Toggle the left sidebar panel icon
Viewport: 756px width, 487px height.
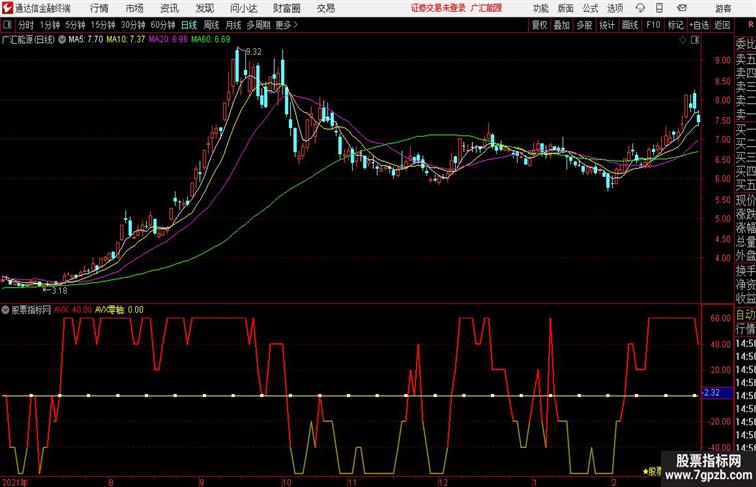pyautogui.click(x=7, y=25)
